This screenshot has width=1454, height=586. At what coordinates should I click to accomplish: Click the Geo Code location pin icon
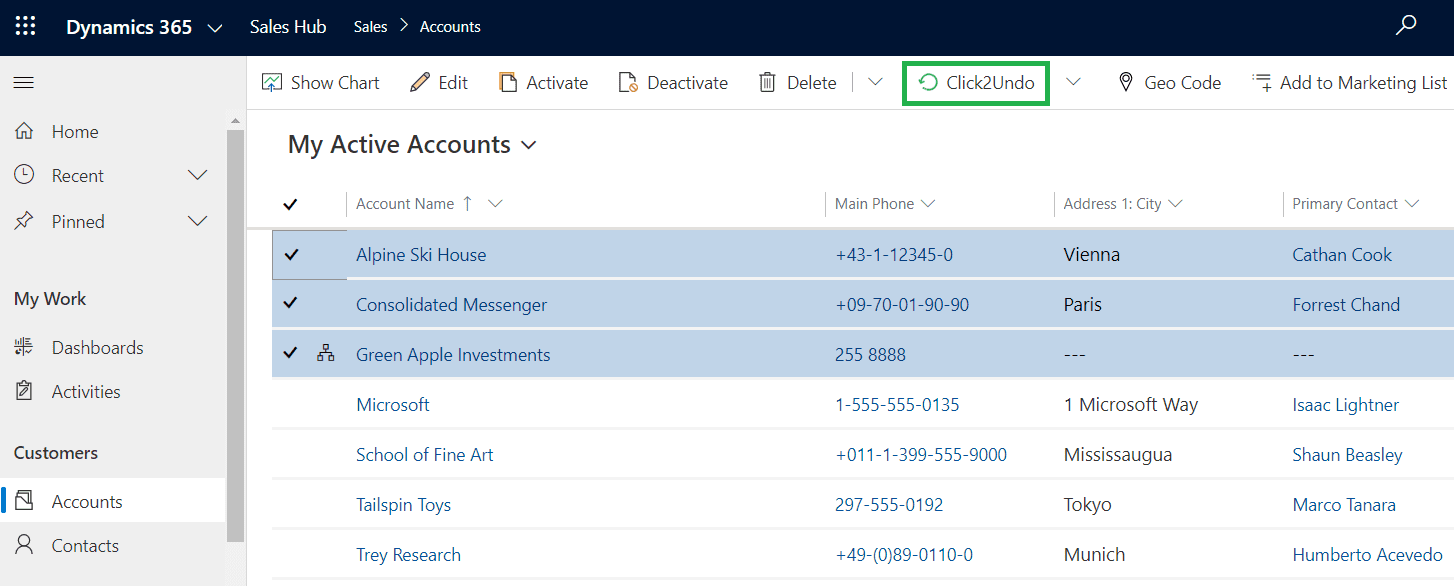(x=1125, y=83)
